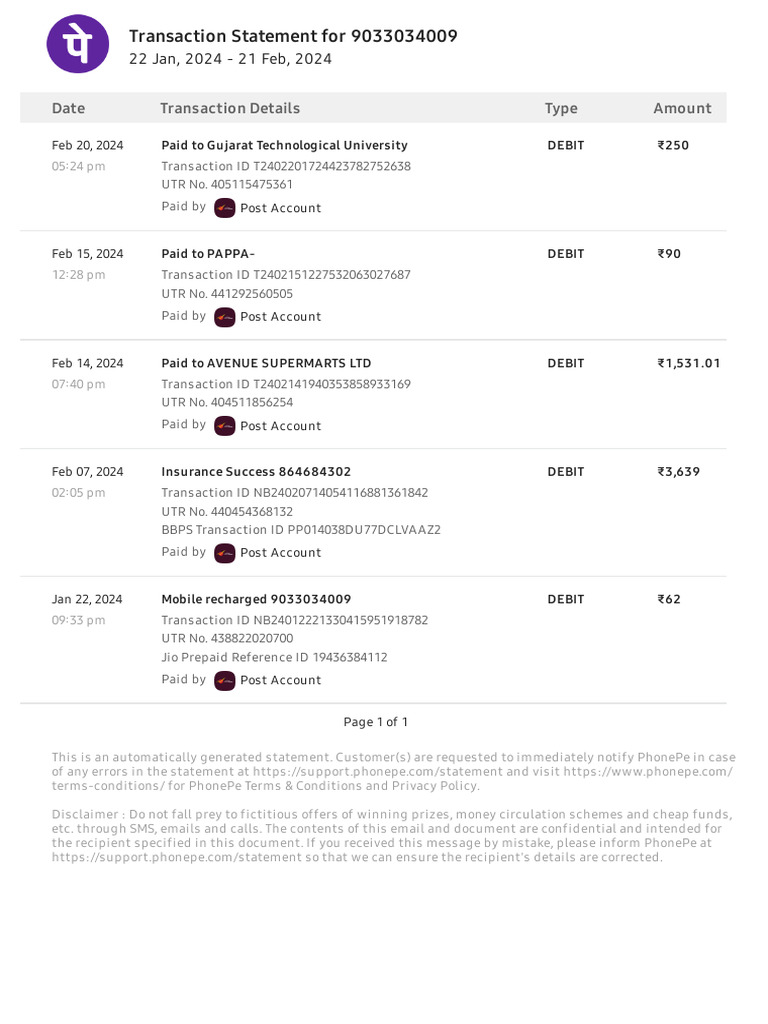Click the Date column header

(69, 108)
